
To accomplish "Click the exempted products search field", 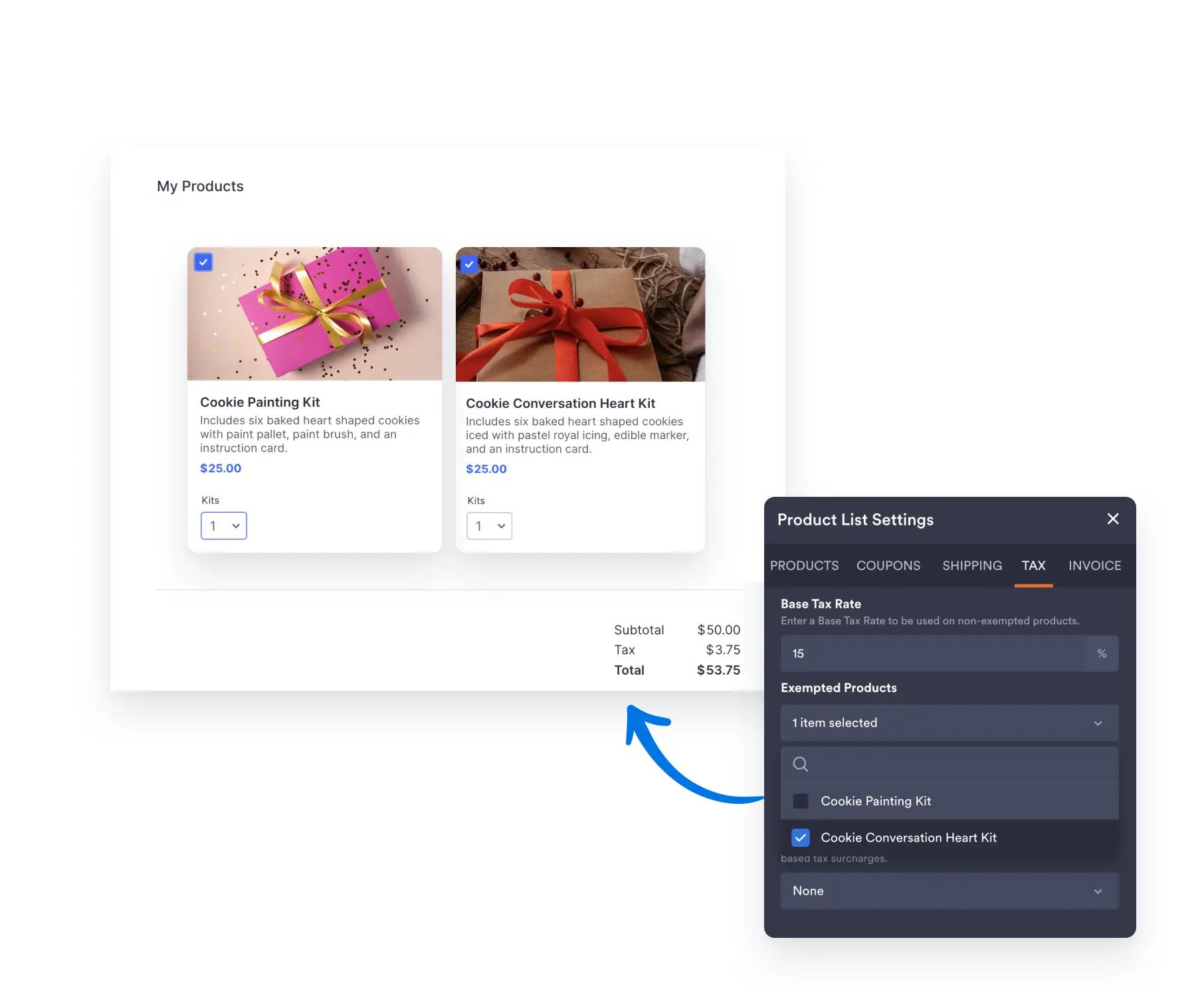I will pos(950,765).
